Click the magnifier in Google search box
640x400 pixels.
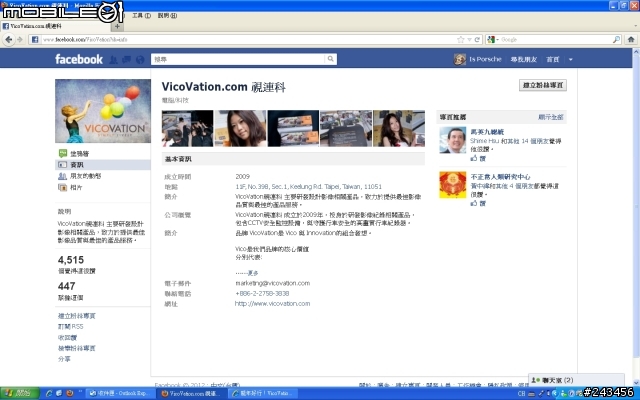[616, 40]
